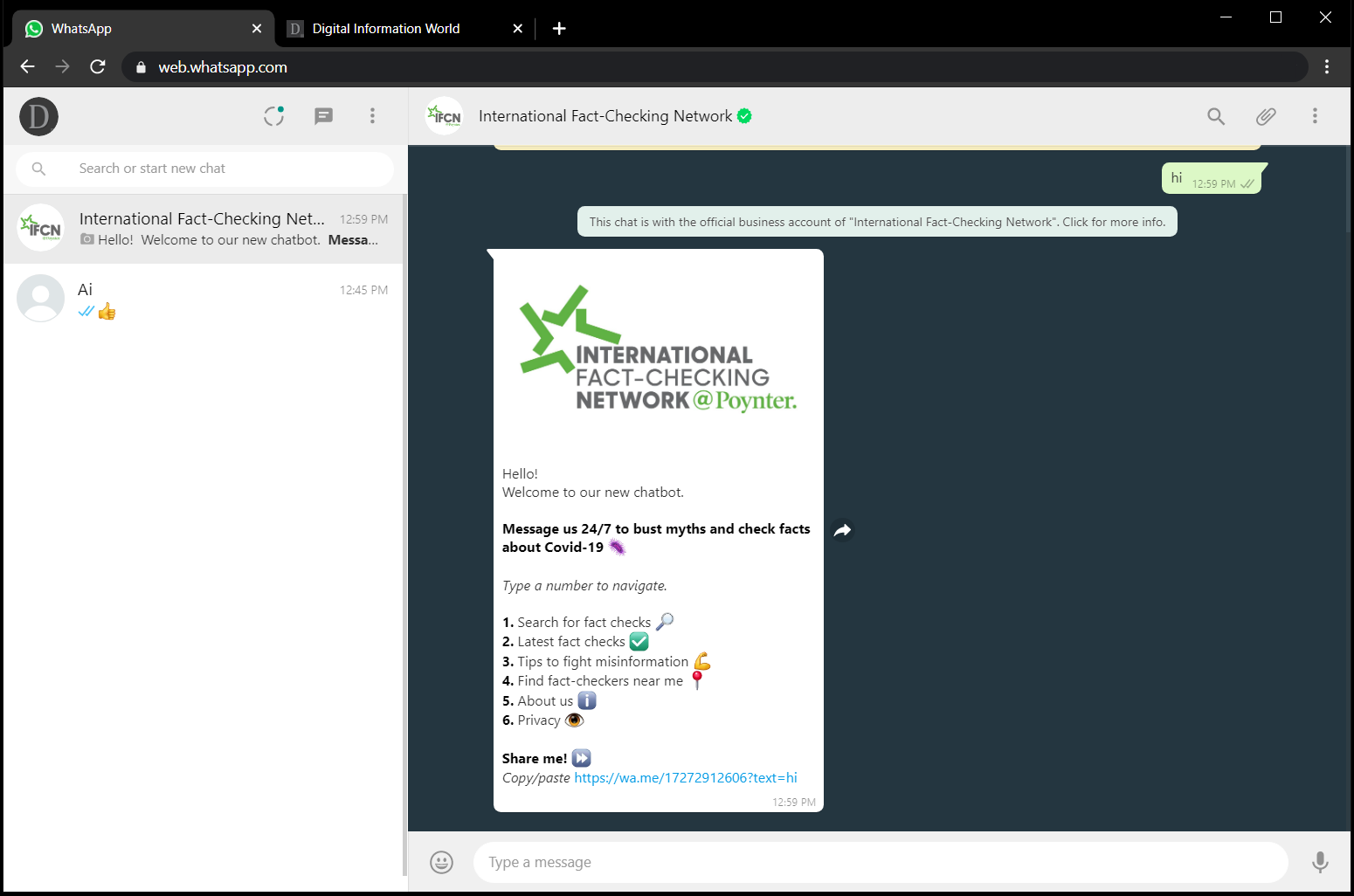Switch to Digital Information World tab

pos(405,29)
